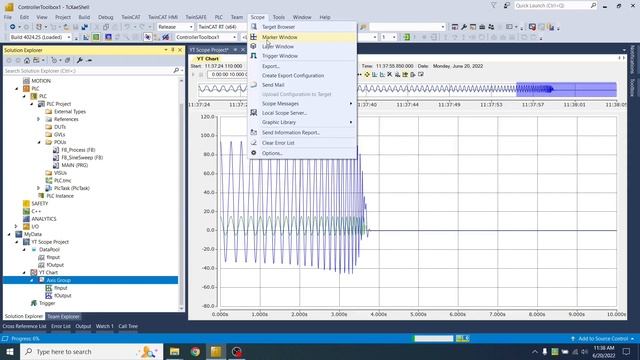Open the Error List tab
This screenshot has width=640, height=360.
pyautogui.click(x=61, y=326)
